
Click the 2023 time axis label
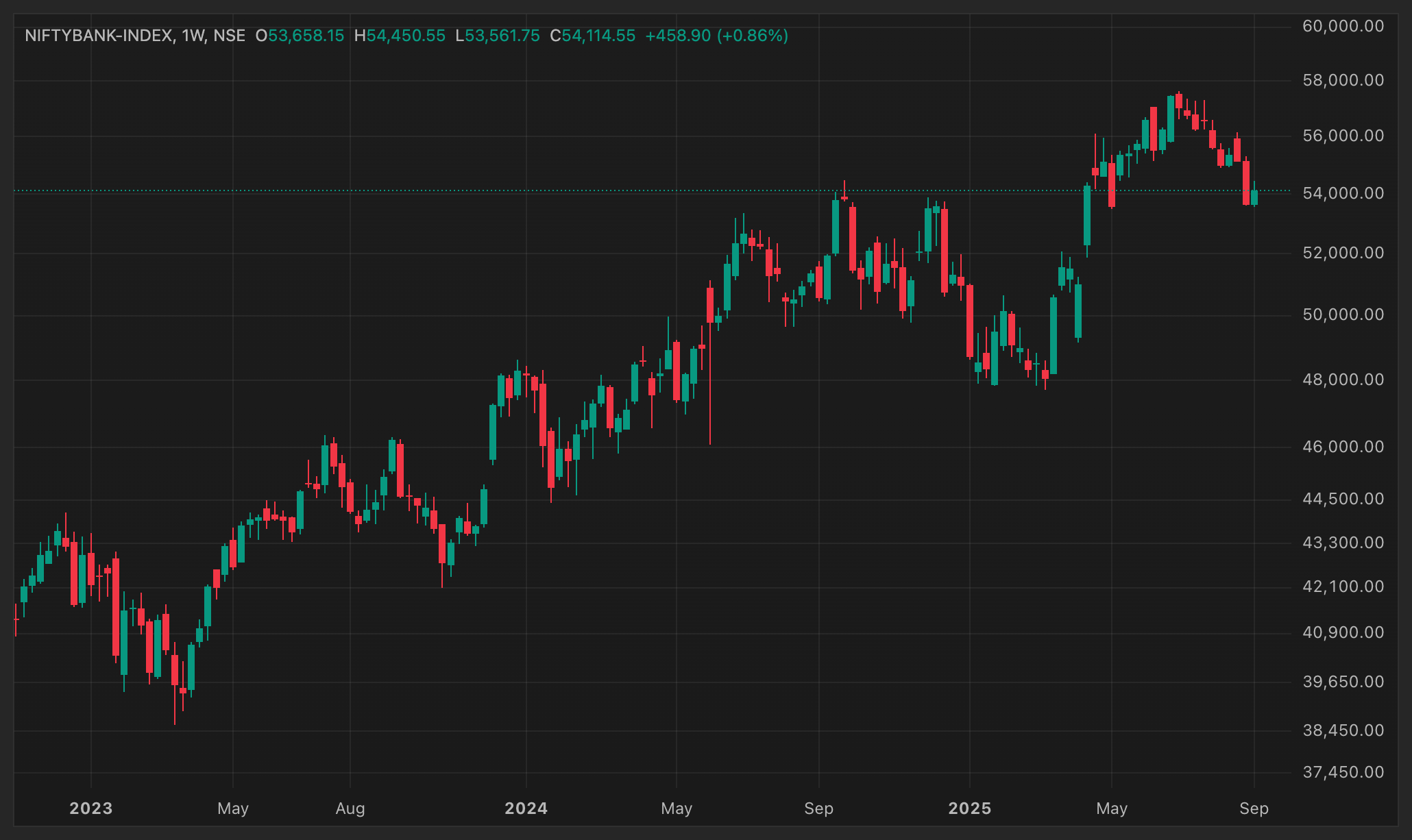coord(91,808)
